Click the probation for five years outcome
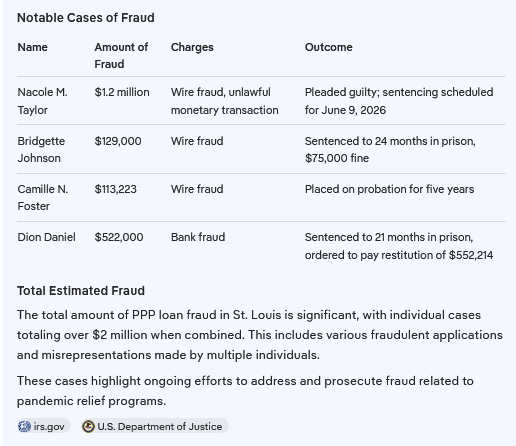Screen dimensions: 516x446 coord(389,189)
